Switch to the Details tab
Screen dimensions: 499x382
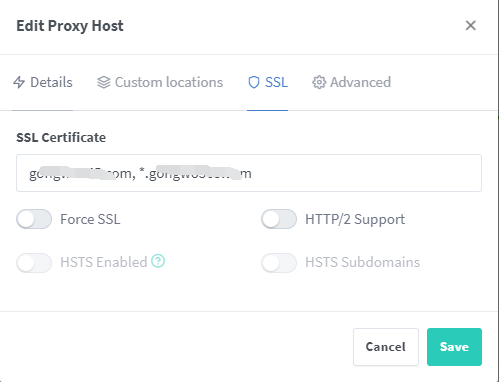click(x=43, y=82)
